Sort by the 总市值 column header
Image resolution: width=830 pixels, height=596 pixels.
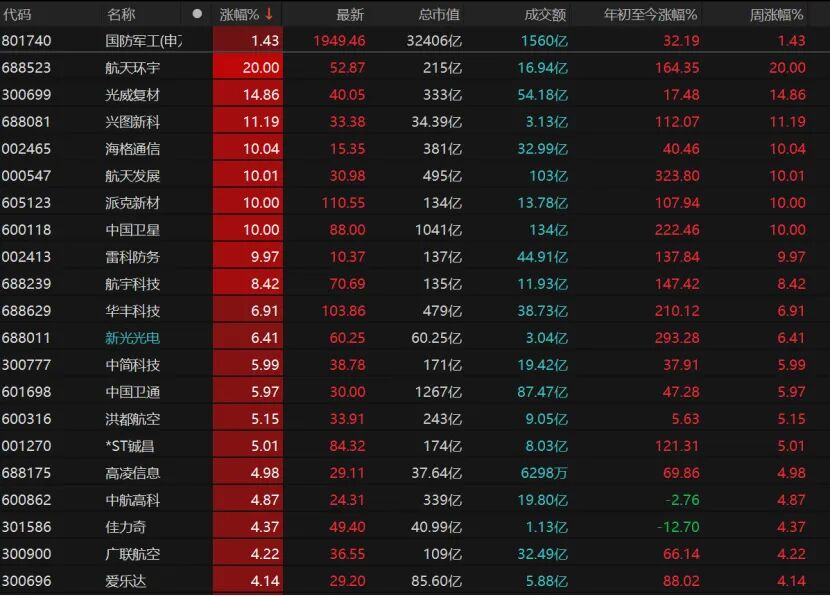pos(438,14)
